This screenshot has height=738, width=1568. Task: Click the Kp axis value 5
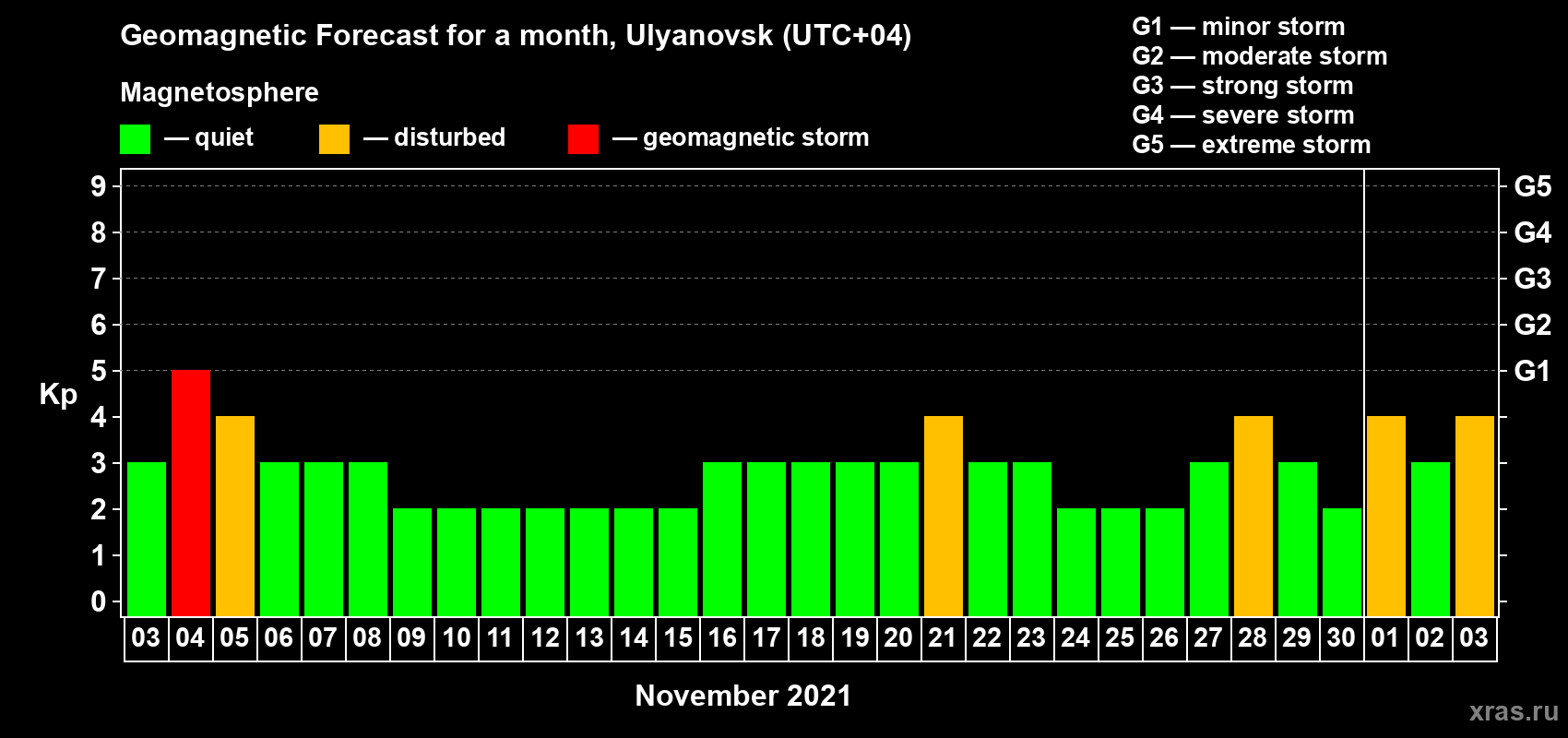tap(99, 371)
